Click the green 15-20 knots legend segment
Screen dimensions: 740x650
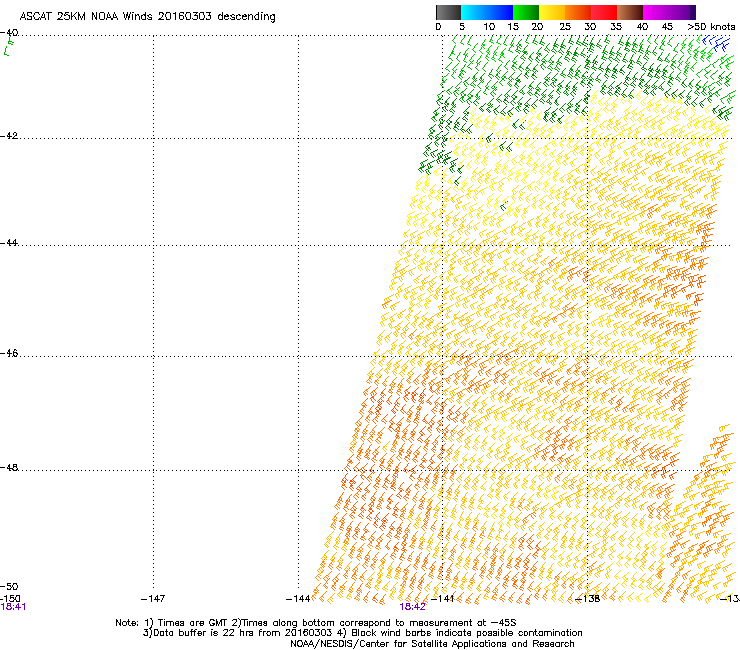pos(526,12)
